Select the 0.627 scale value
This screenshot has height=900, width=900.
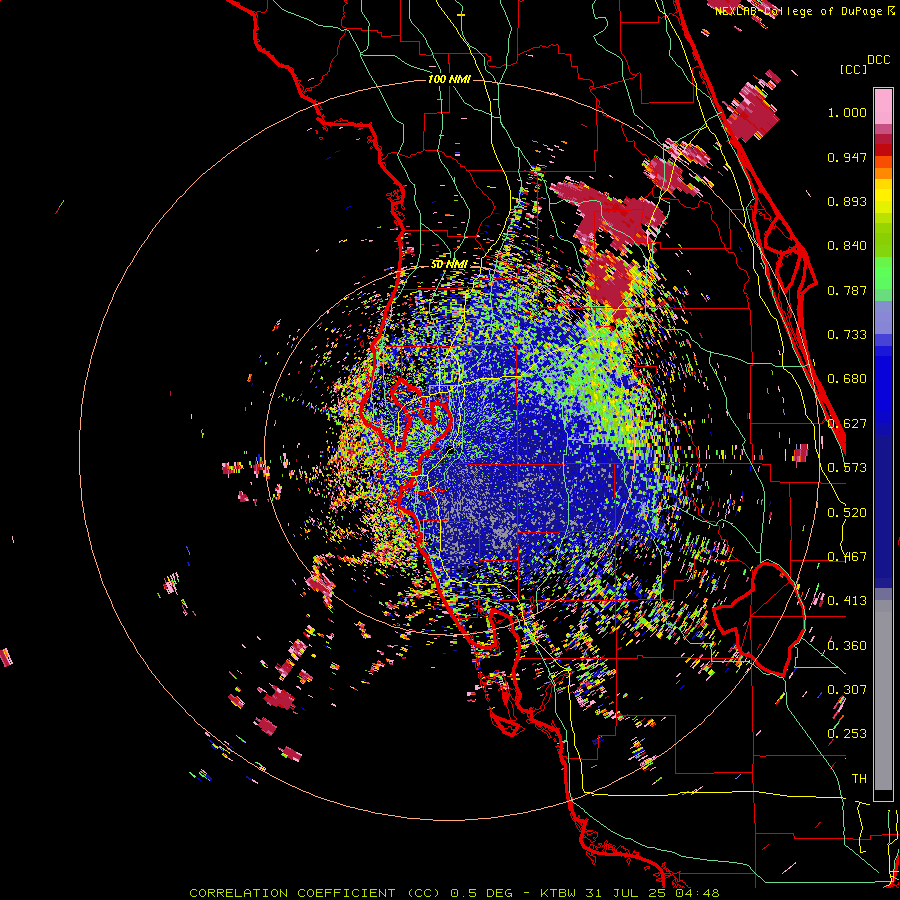[x=847, y=424]
